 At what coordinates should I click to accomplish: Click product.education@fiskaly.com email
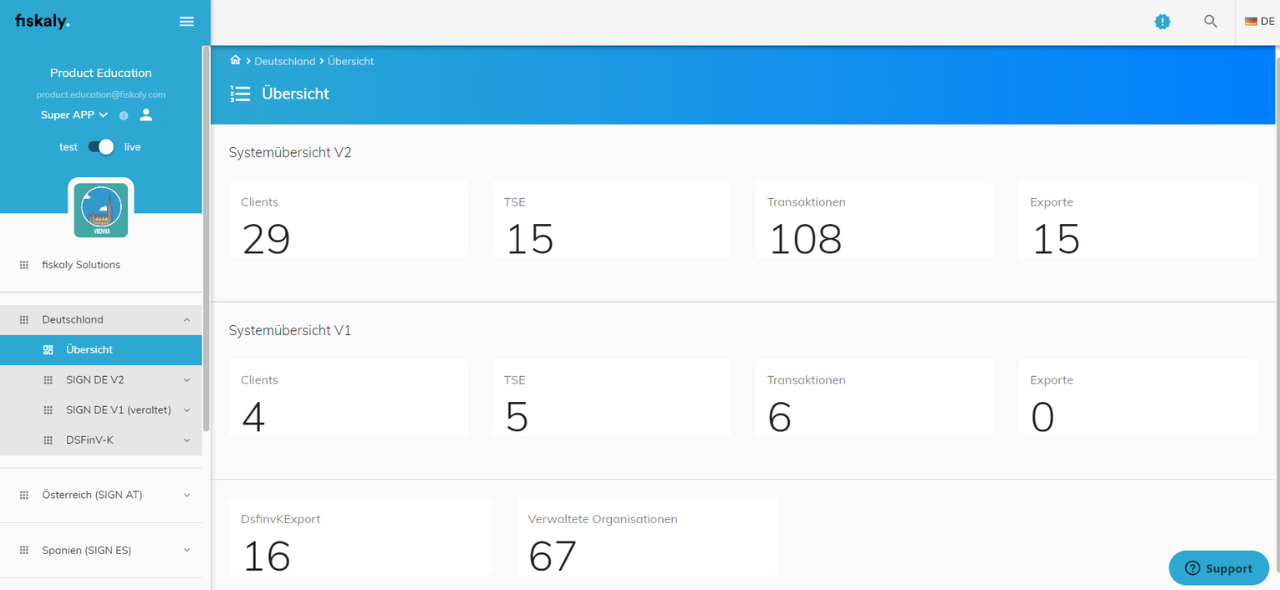click(x=101, y=95)
